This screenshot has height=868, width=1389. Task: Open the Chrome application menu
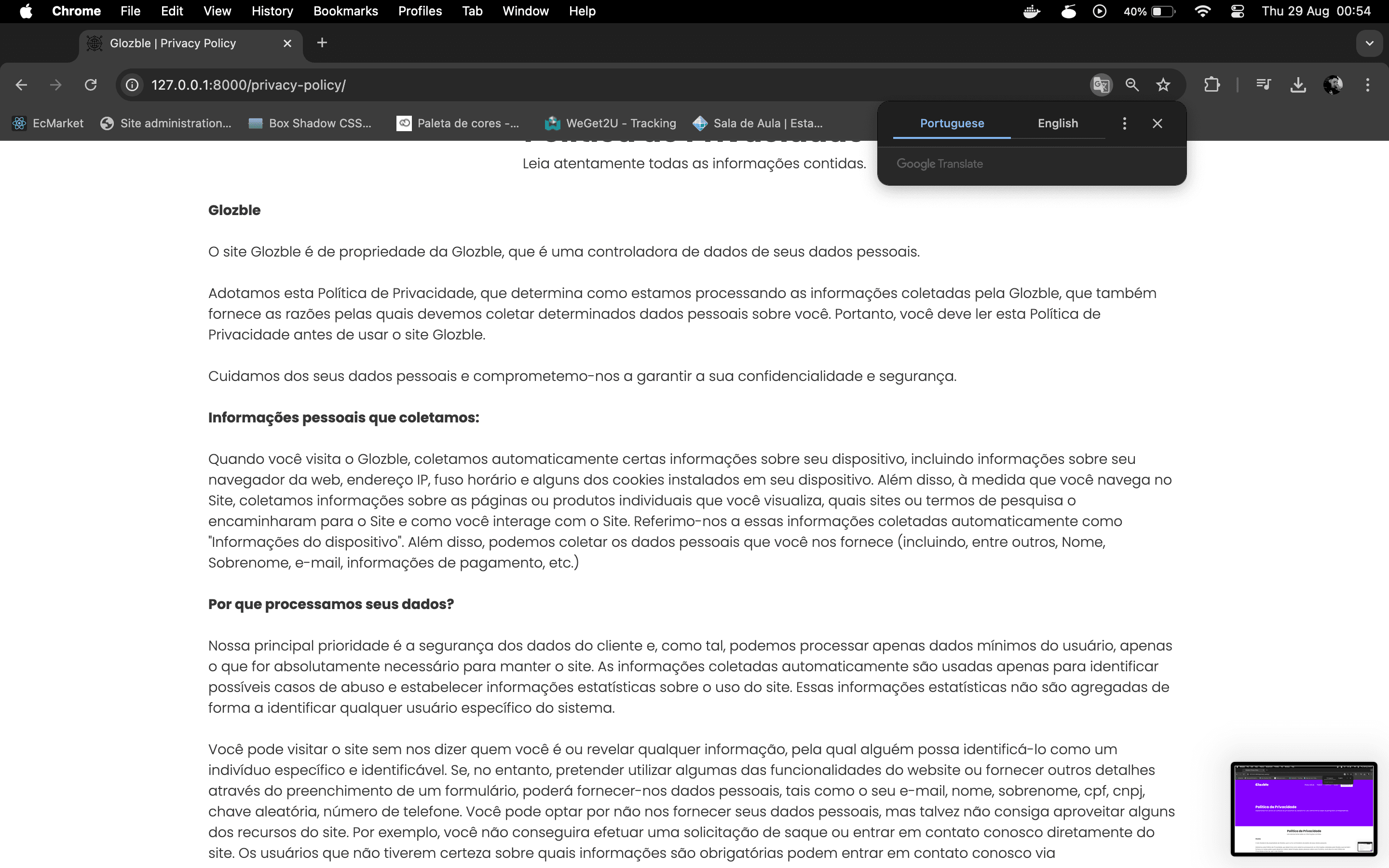pyautogui.click(x=76, y=11)
